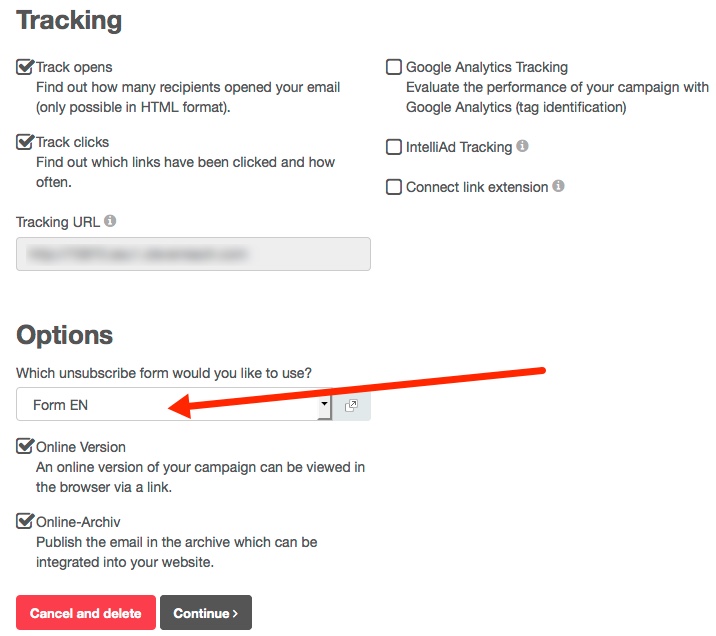Click the IntelliAd Tracking info icon

[522, 146]
